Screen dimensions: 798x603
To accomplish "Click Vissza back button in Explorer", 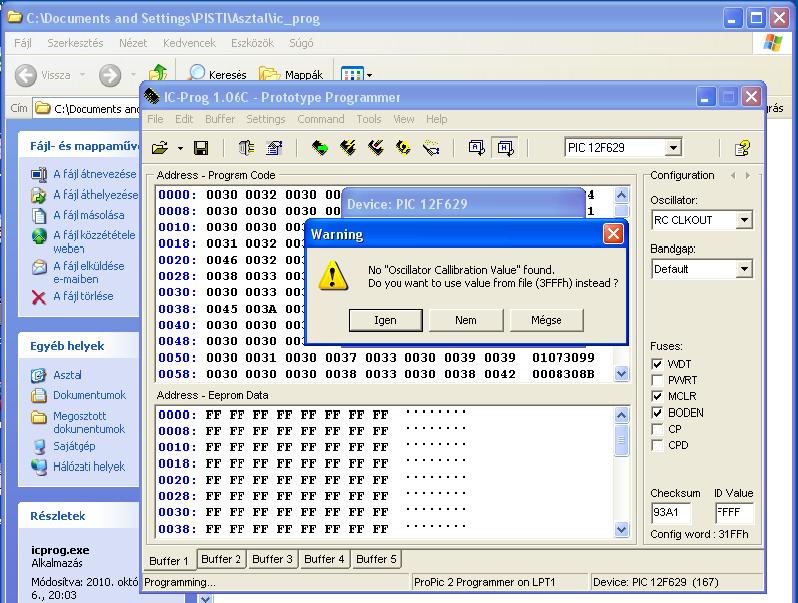I will tap(43, 75).
